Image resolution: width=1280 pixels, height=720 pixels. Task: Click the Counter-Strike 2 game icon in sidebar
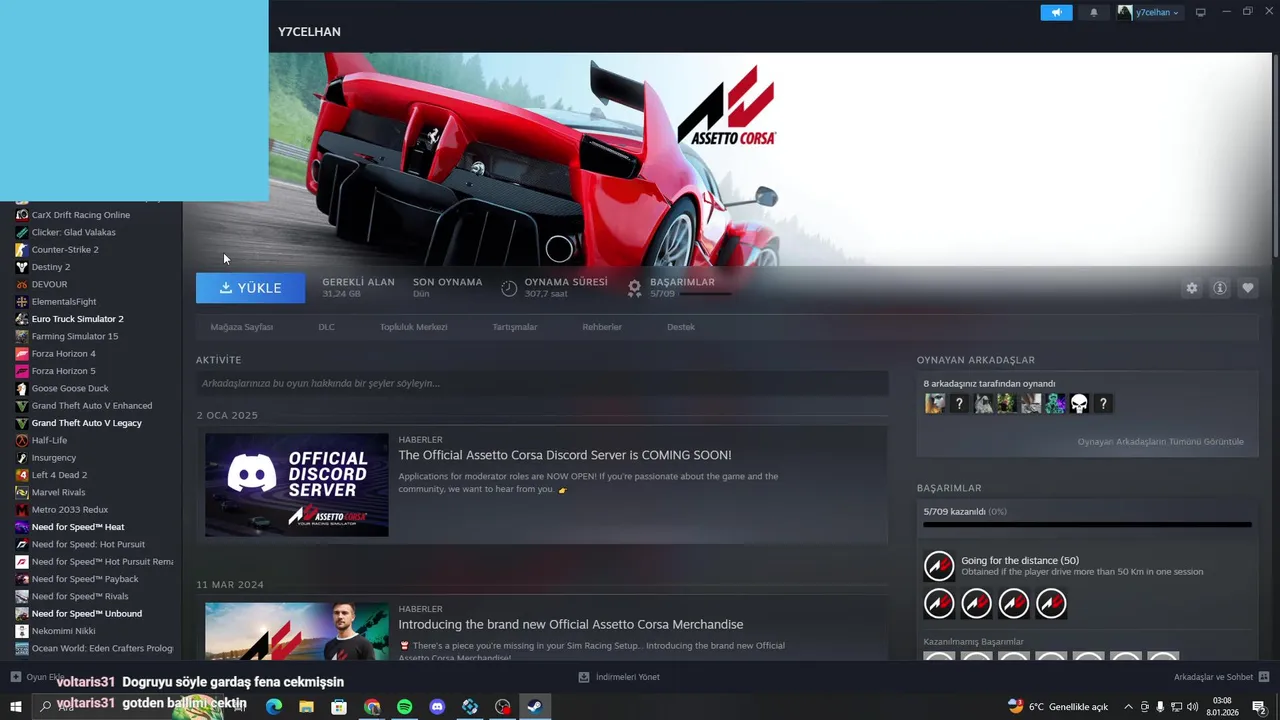point(22,250)
